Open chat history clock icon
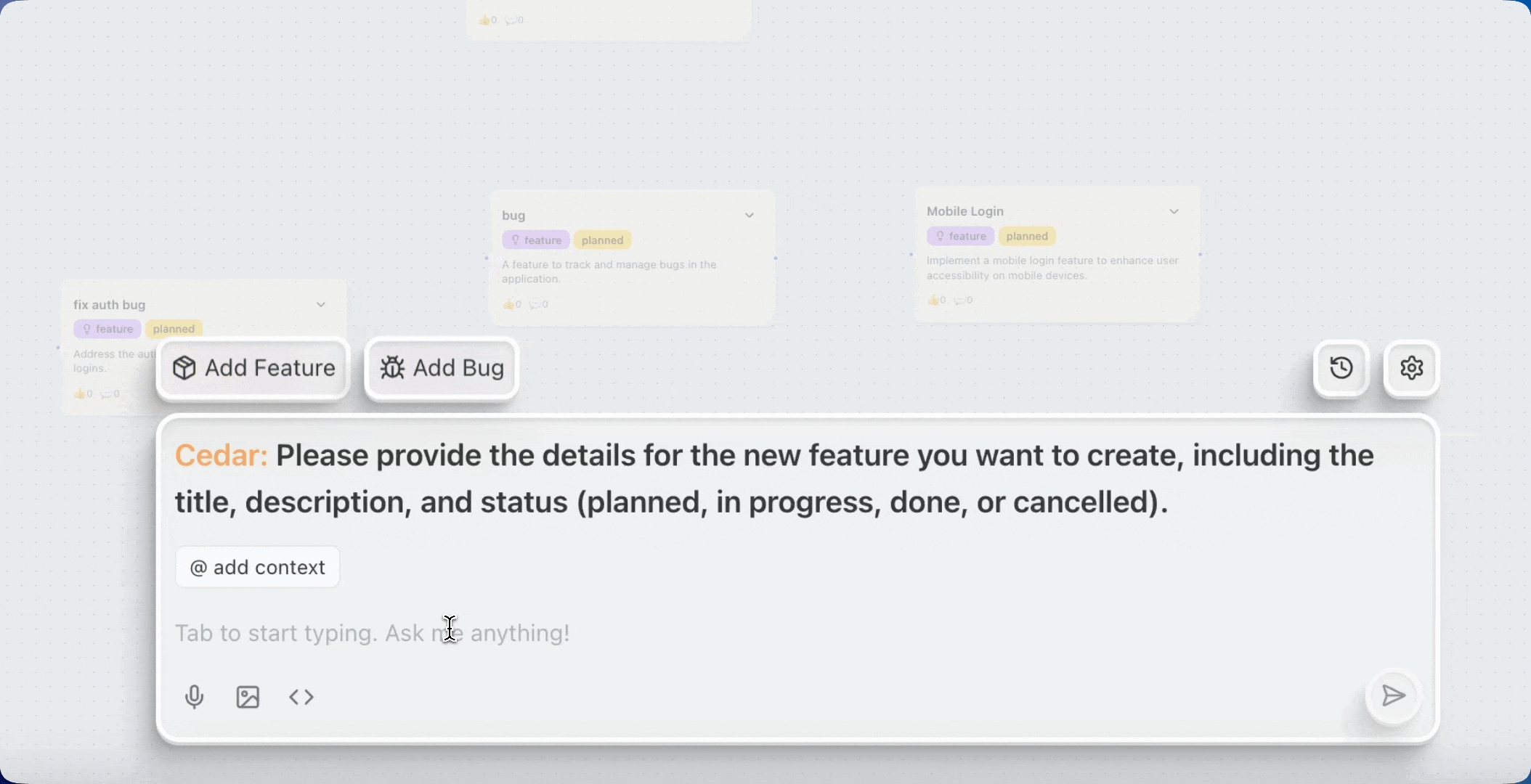This screenshot has width=1531, height=784. pyautogui.click(x=1341, y=368)
